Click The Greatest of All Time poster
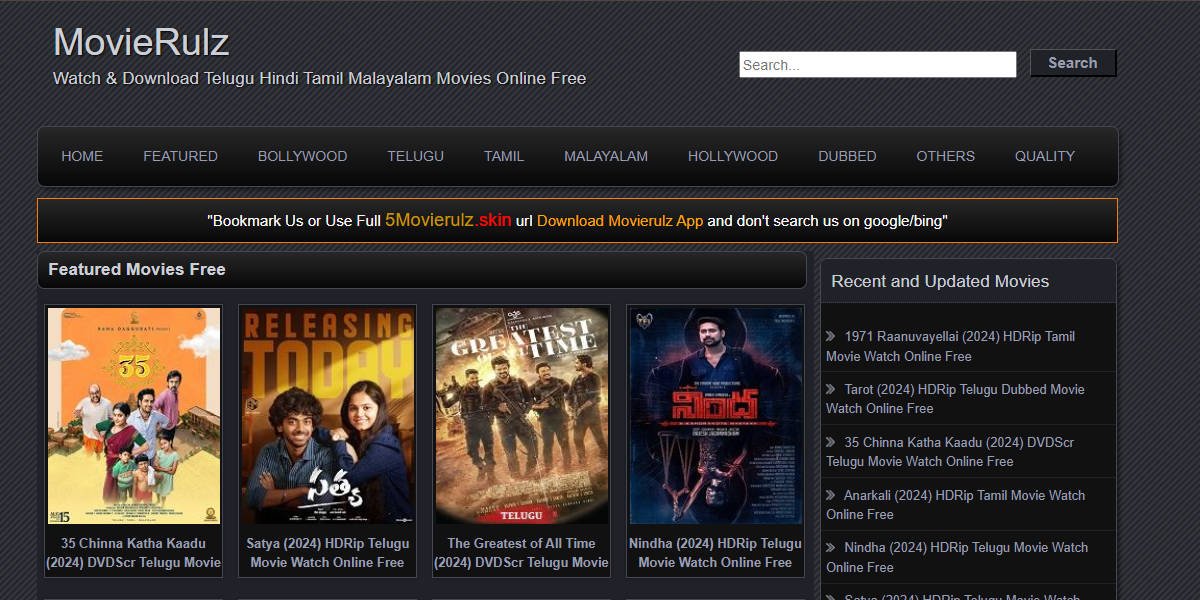 point(521,415)
